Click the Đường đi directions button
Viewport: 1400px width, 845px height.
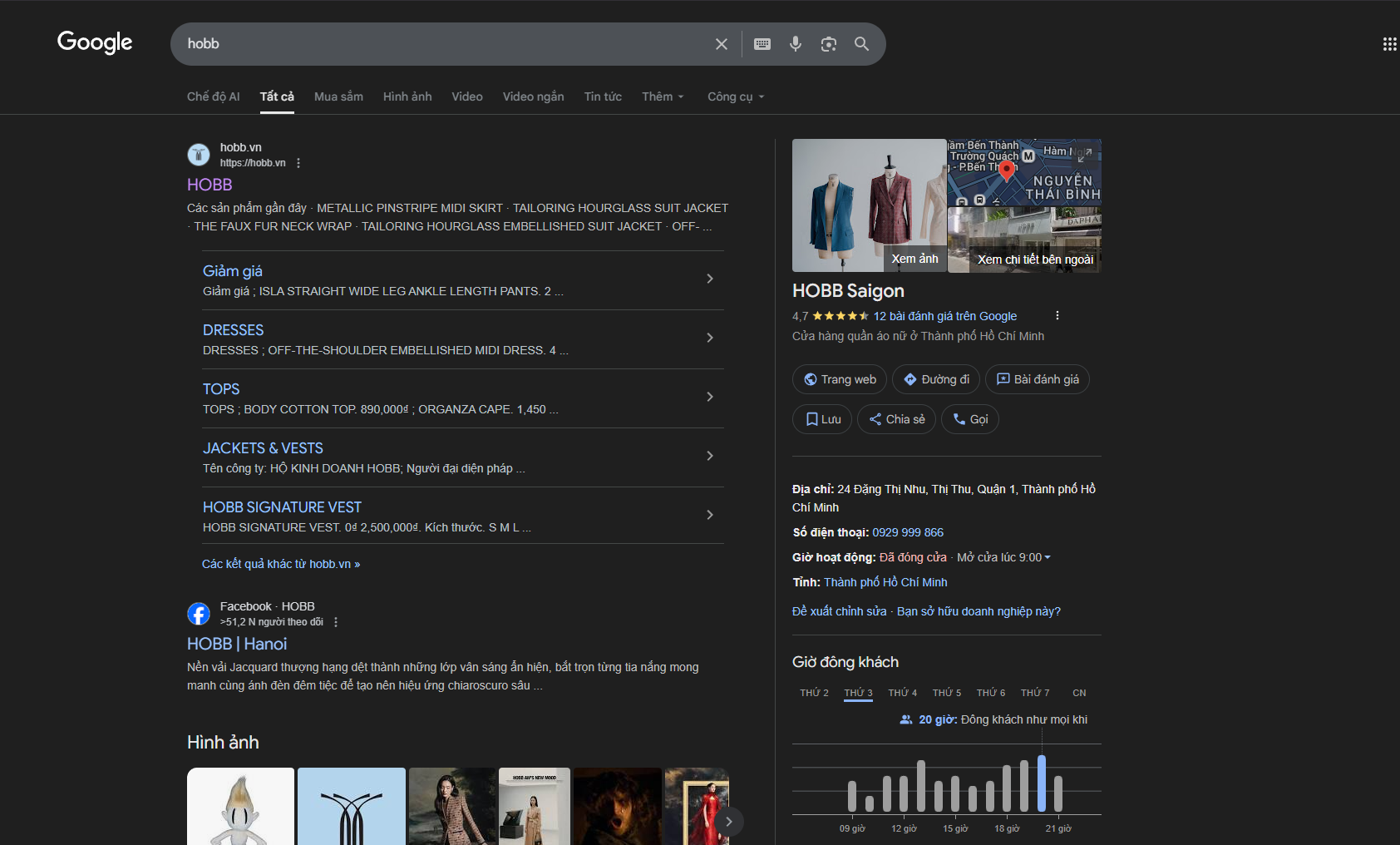click(936, 379)
